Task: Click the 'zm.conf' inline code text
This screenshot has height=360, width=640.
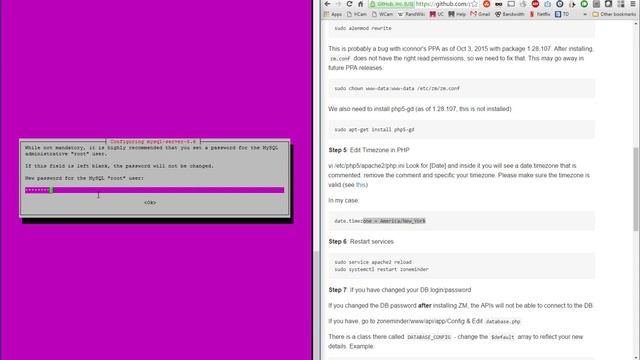Action: 340,59
